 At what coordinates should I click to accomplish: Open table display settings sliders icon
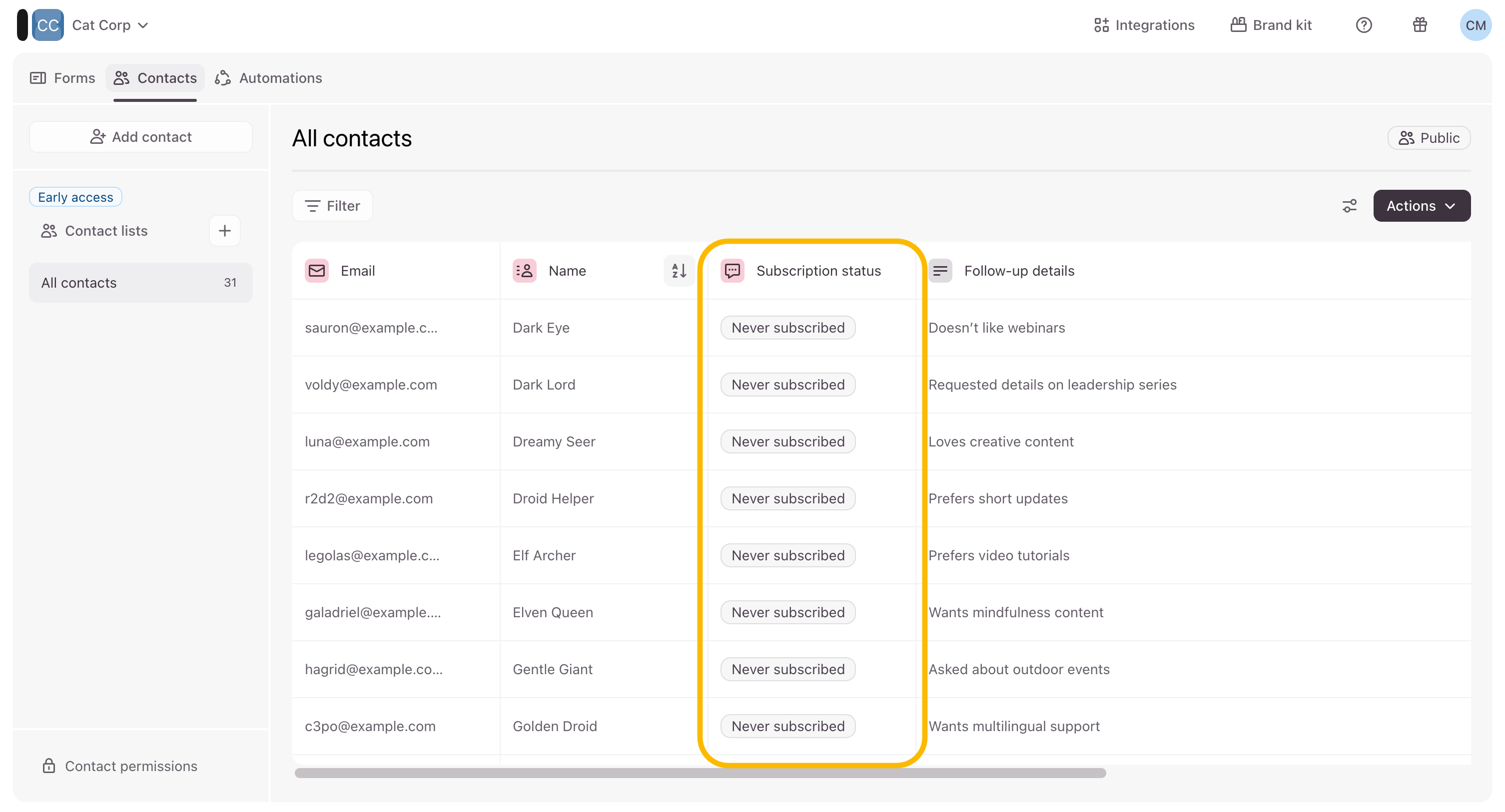click(1350, 206)
